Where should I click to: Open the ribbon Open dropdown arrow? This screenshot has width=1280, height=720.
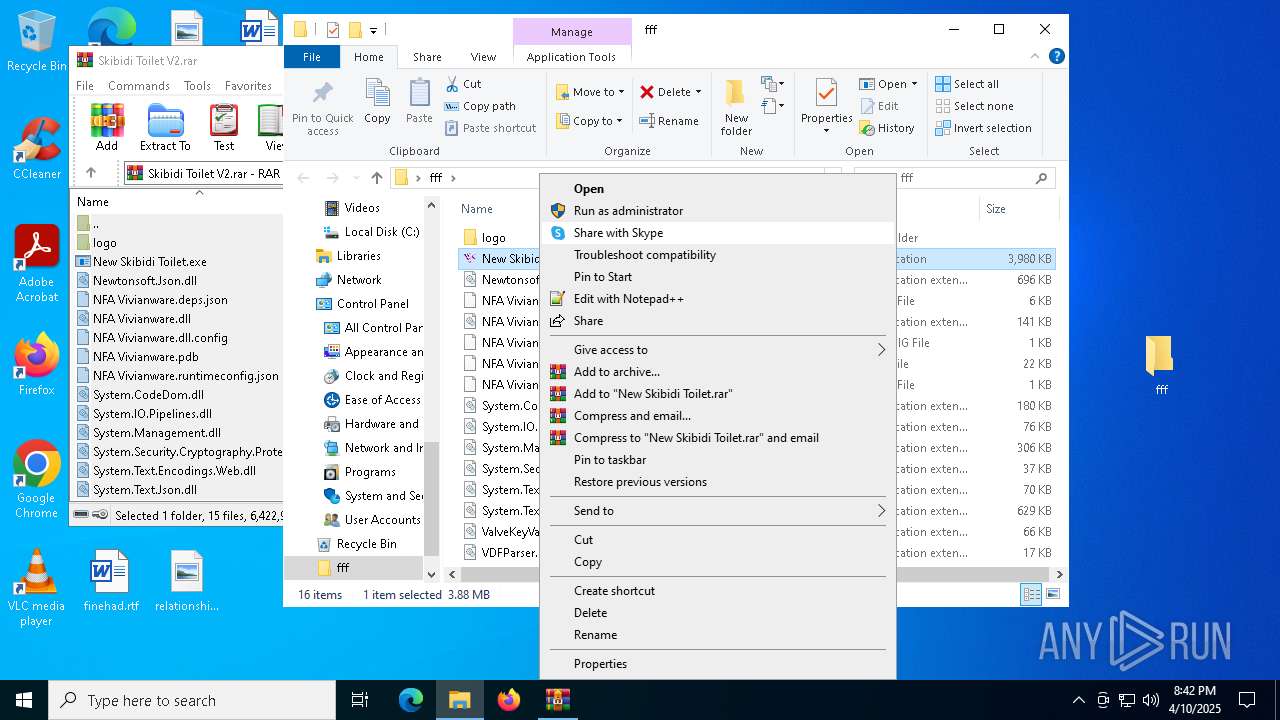pyautogui.click(x=914, y=84)
